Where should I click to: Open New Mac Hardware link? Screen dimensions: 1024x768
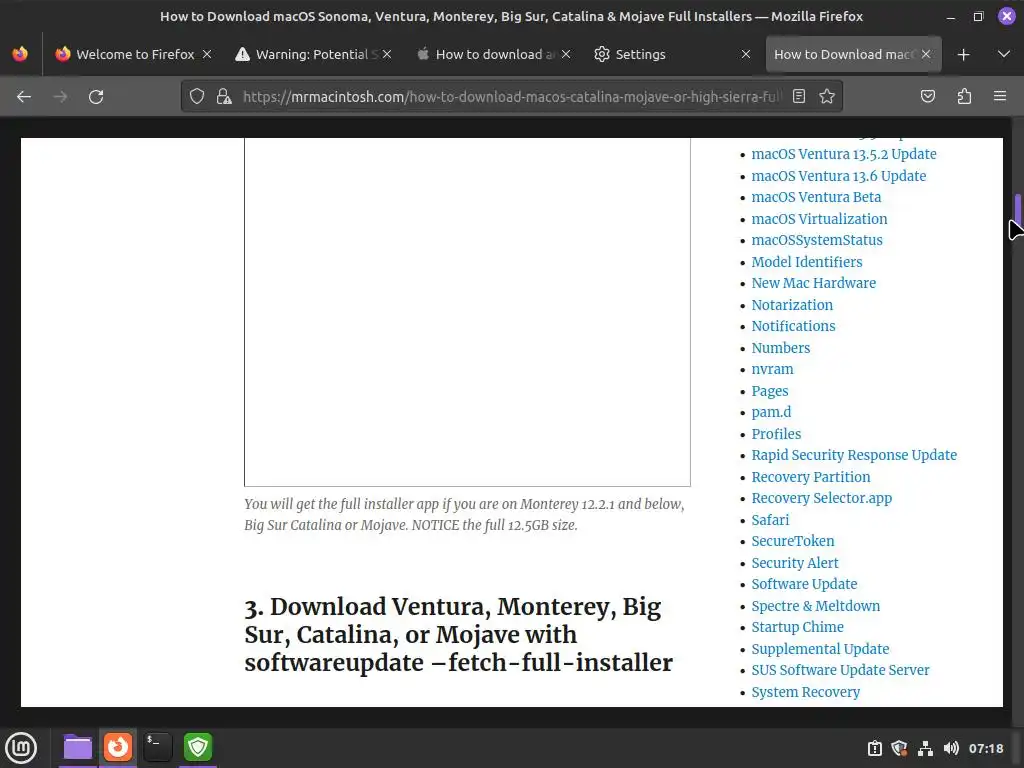pyautogui.click(x=814, y=283)
